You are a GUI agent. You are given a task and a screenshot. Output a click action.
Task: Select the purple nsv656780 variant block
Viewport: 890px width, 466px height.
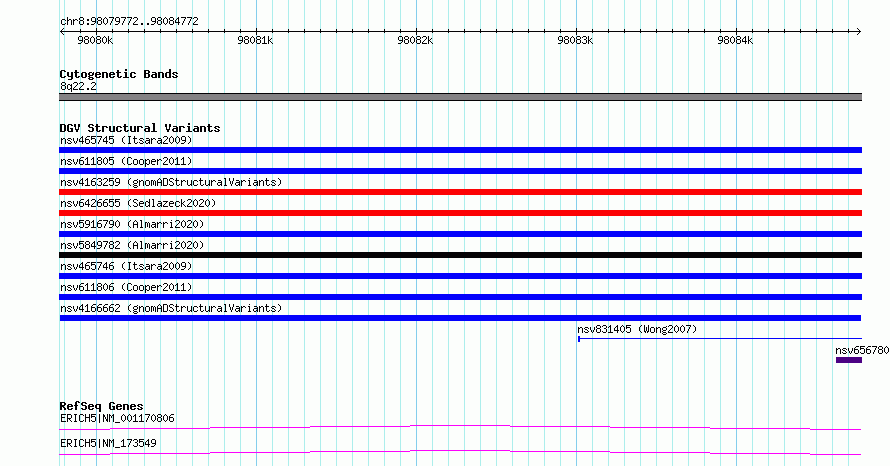pyautogui.click(x=849, y=360)
